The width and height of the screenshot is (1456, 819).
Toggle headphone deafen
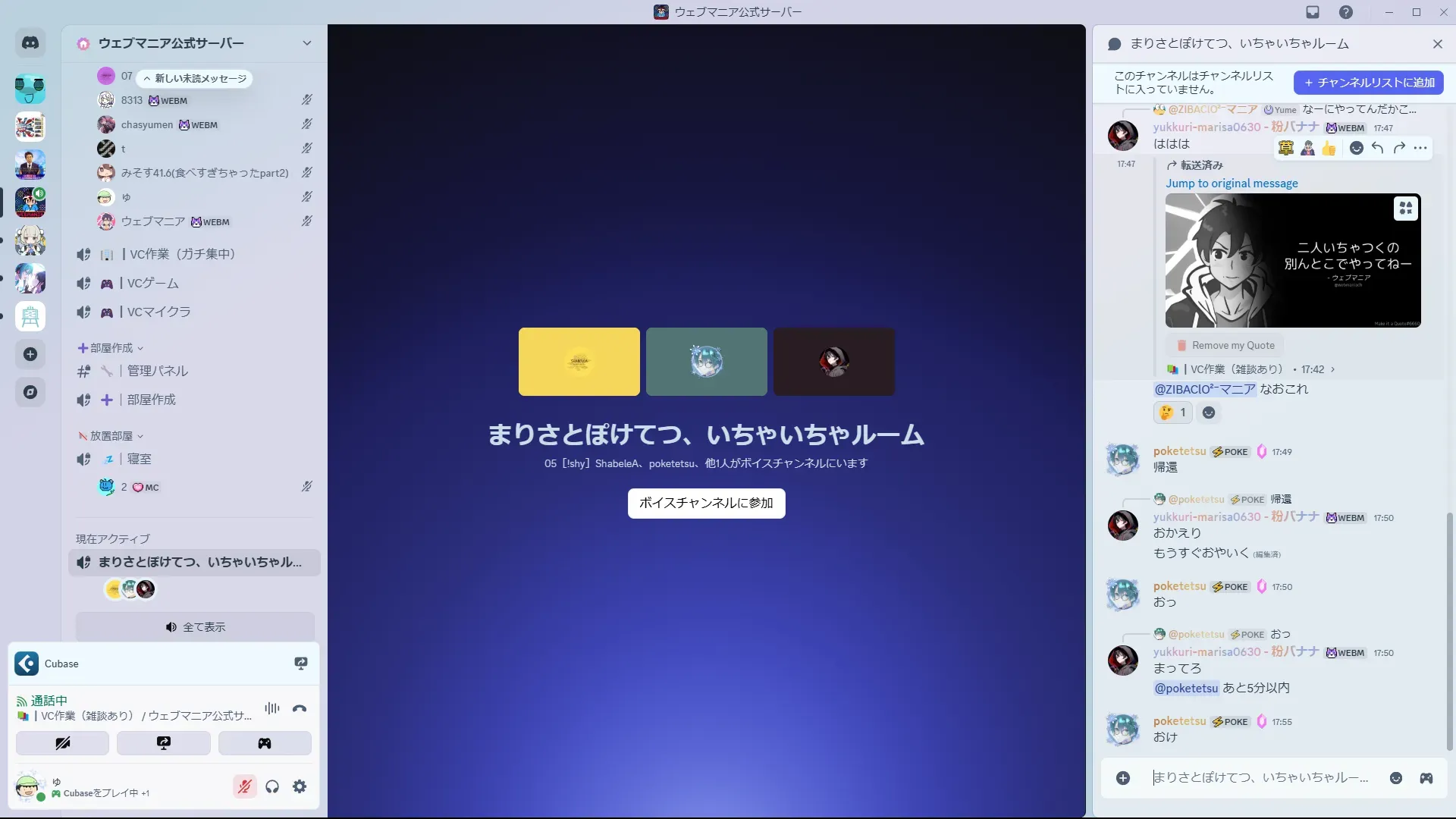[x=272, y=786]
